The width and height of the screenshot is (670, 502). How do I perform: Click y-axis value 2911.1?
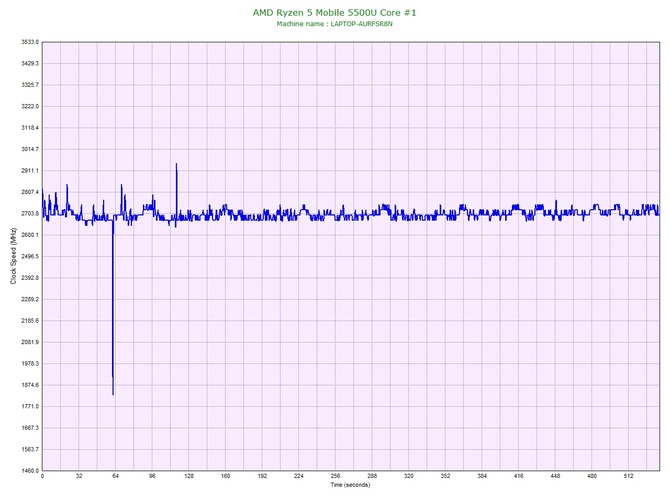tap(30, 170)
